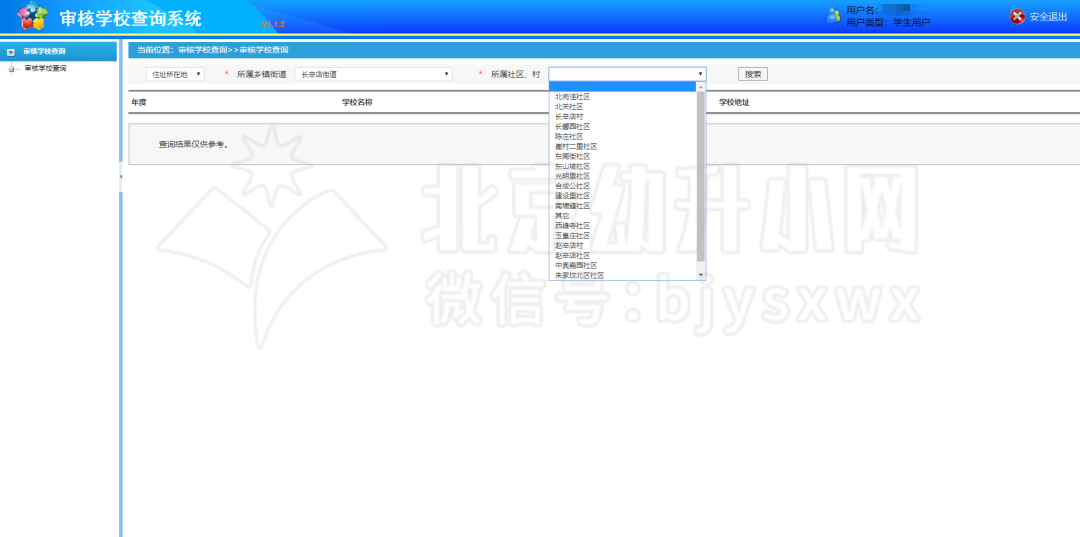Click the system logo icon at top left
Screen dimensions: 1080x537
33,17
